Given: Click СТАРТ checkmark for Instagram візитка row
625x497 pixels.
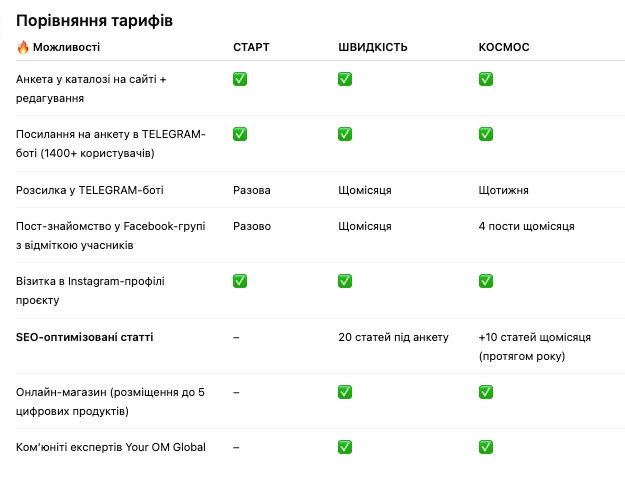Looking at the screenshot, I should point(240,281).
